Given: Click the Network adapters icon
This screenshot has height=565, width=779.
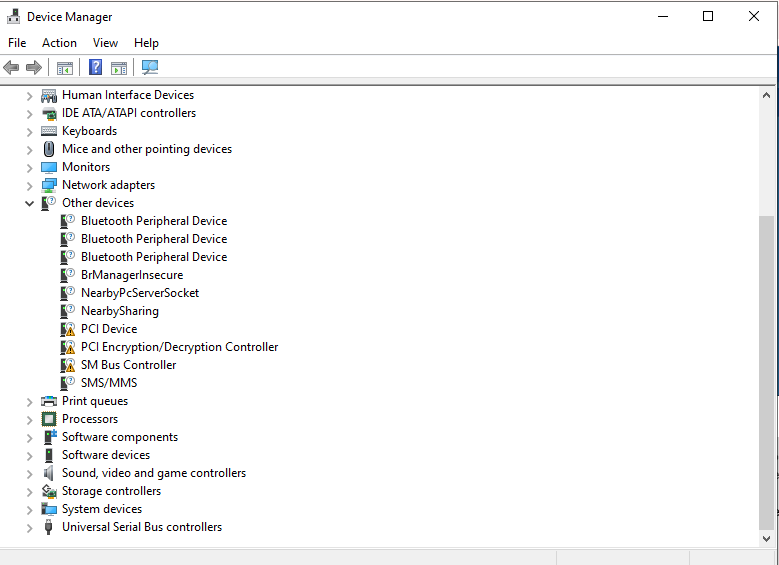Looking at the screenshot, I should [49, 185].
